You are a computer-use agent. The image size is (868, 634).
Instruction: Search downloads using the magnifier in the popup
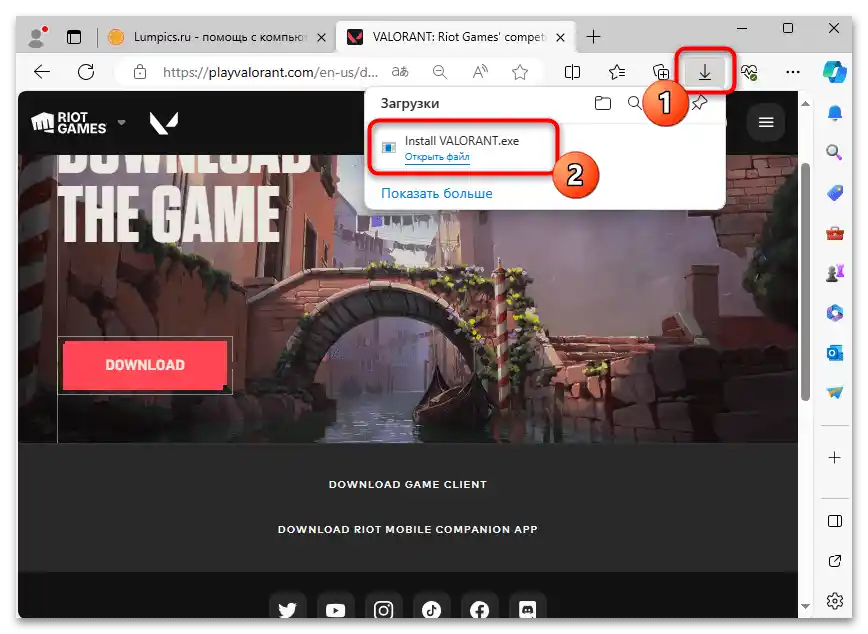[x=634, y=102]
